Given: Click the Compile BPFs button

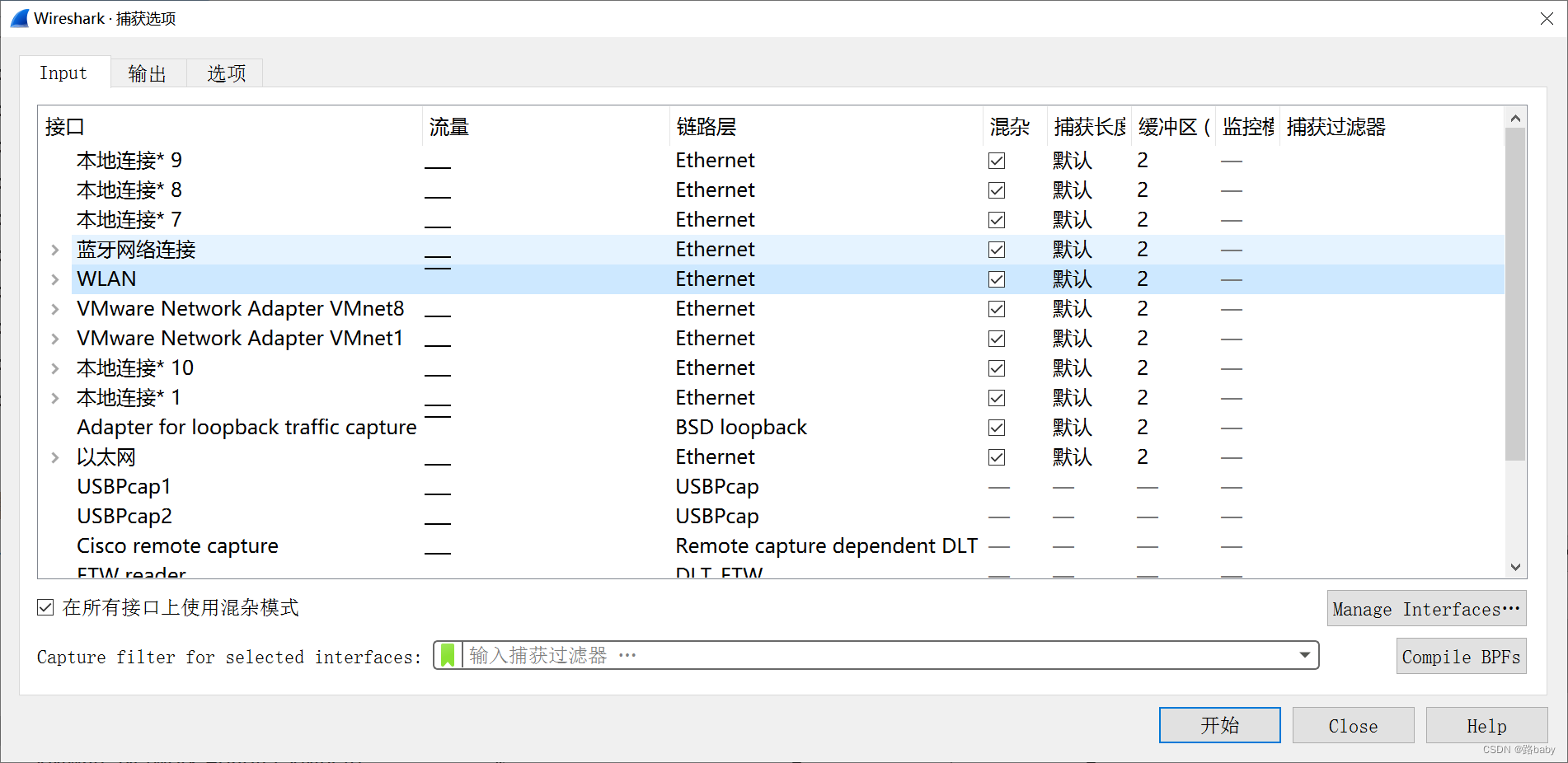Looking at the screenshot, I should point(1461,657).
